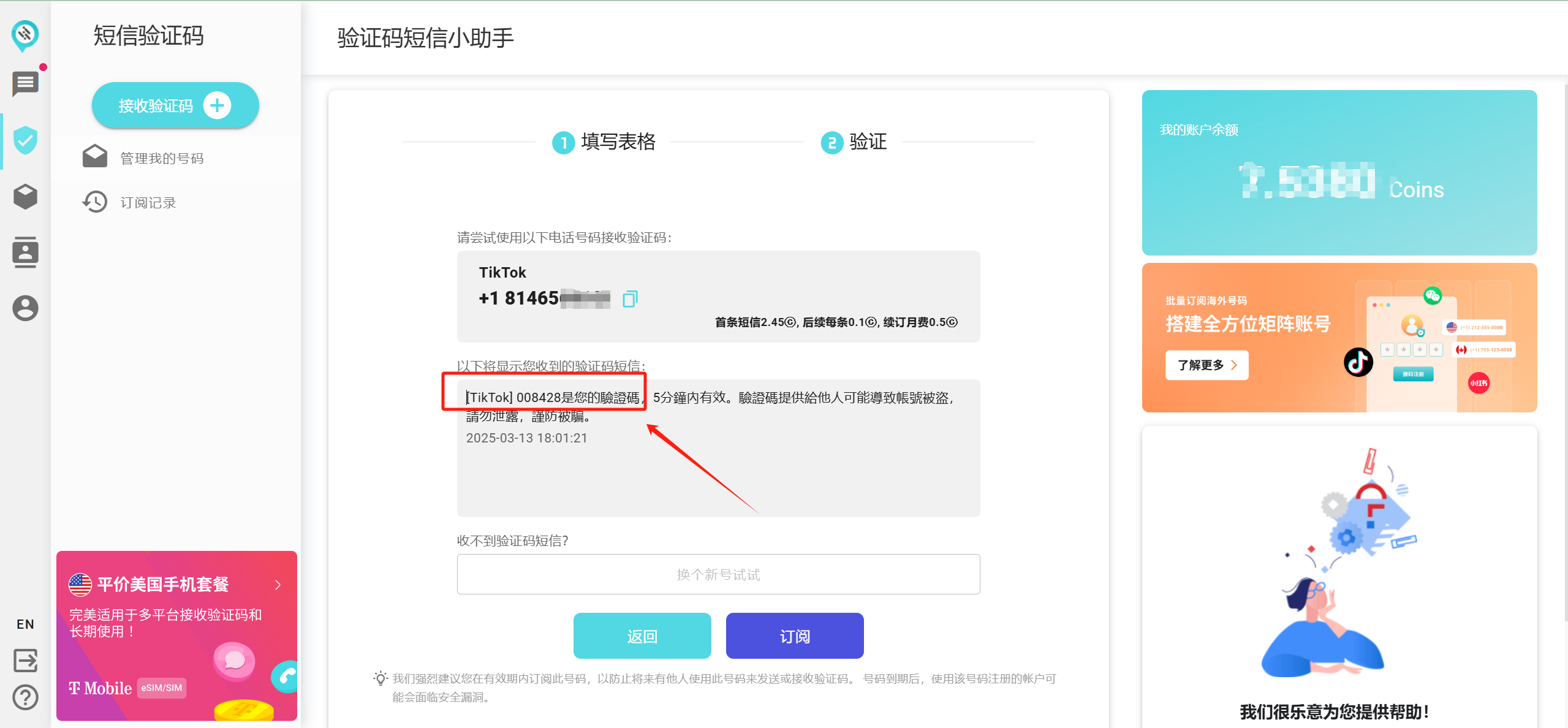This screenshot has width=1568, height=728.
Task: Open the user account profile icon
Action: 25,308
